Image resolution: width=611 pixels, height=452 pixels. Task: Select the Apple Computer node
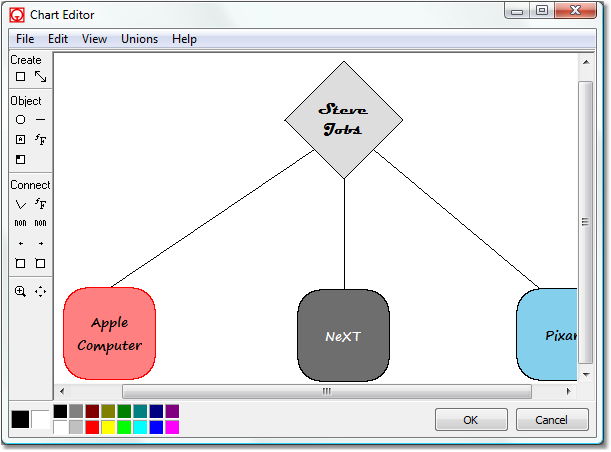click(109, 334)
